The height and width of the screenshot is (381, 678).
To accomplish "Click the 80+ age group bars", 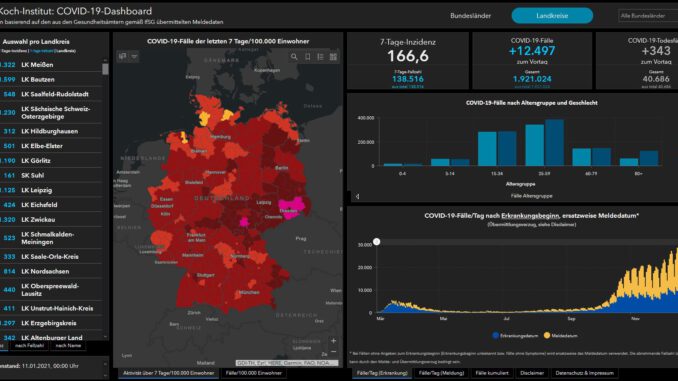I will [639, 158].
